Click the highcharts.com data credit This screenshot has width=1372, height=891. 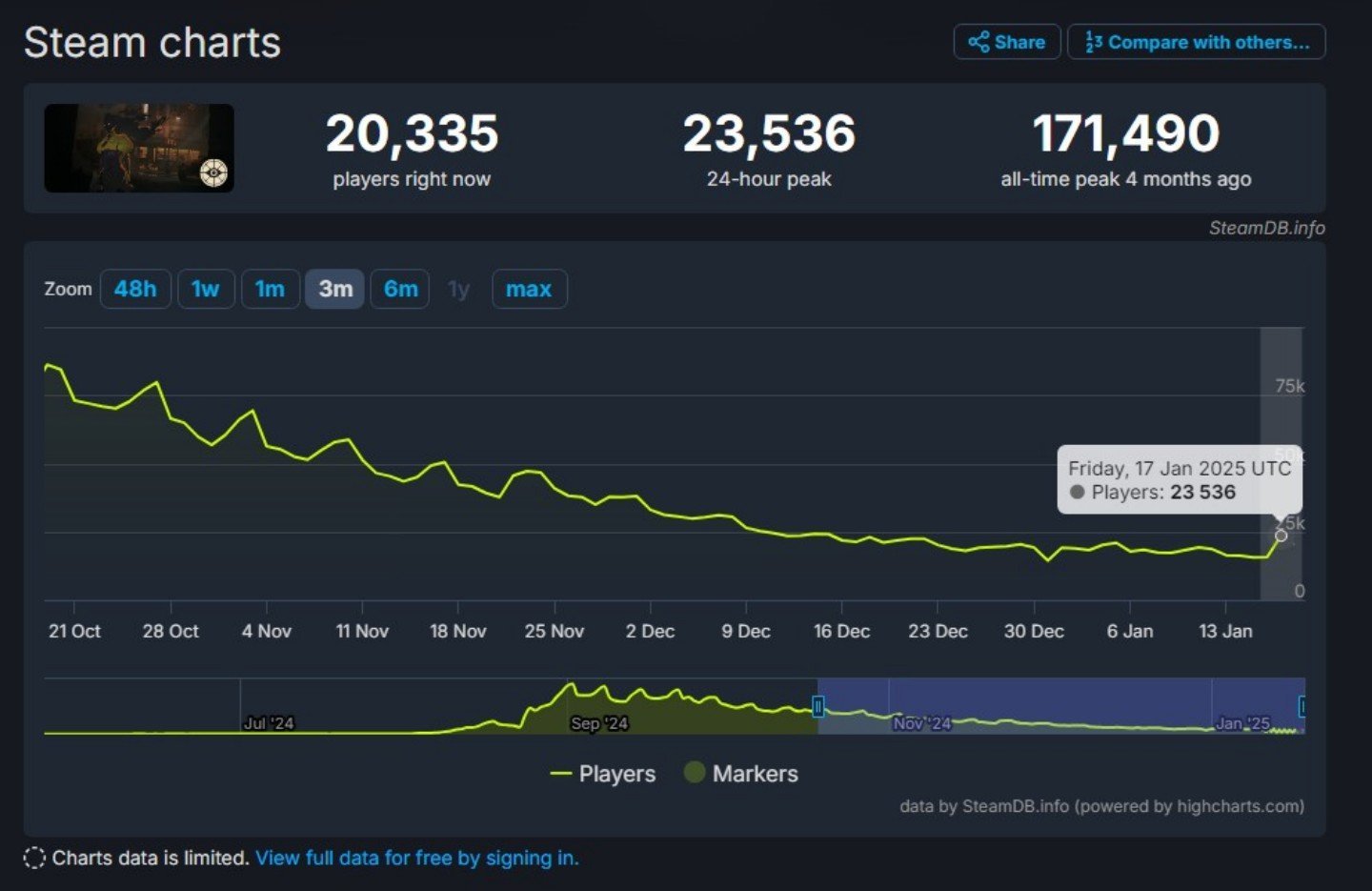1101,806
